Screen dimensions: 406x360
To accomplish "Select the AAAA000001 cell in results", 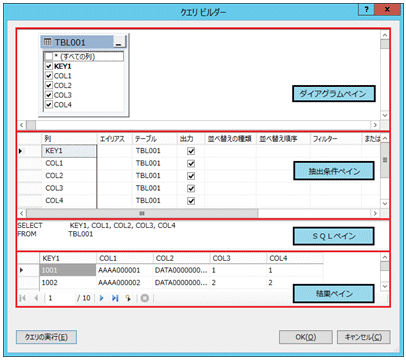I will [x=124, y=270].
